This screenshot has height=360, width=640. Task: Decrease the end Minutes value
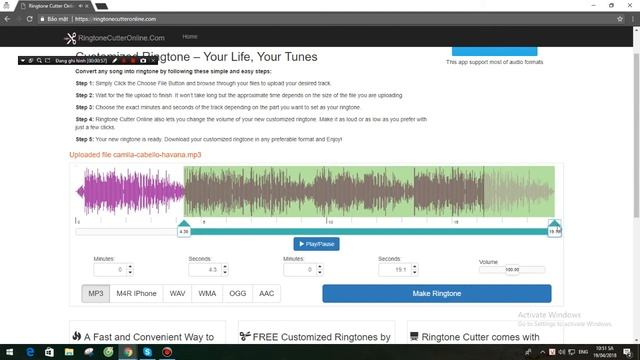tap(320, 273)
